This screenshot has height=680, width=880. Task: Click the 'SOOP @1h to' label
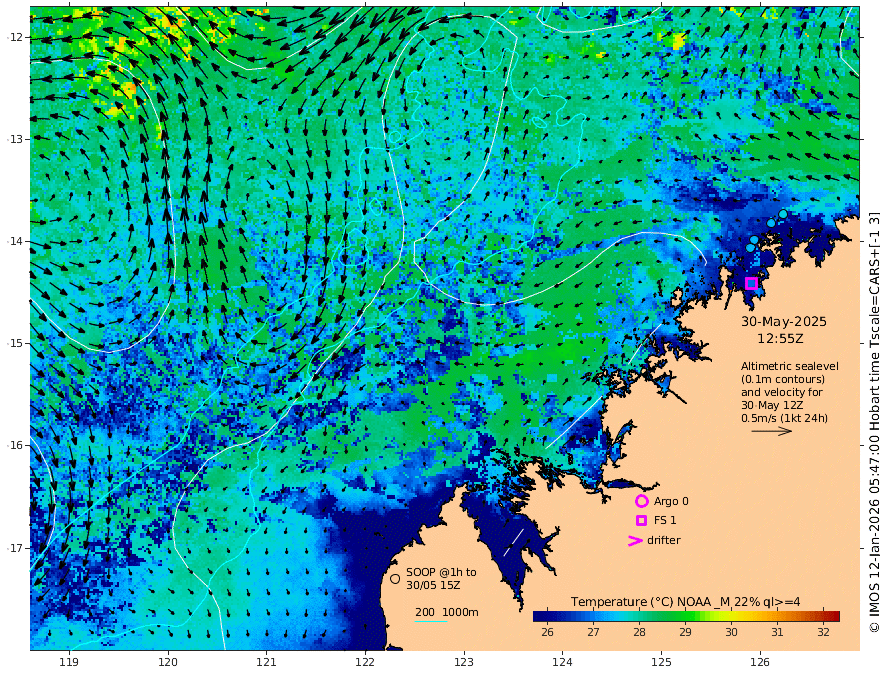click(x=441, y=572)
